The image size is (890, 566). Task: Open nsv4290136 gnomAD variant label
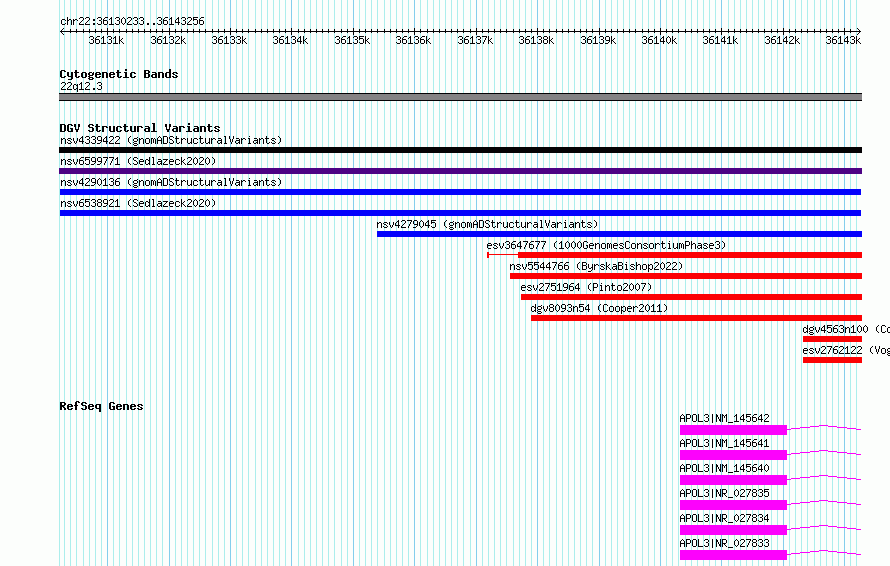[171, 182]
